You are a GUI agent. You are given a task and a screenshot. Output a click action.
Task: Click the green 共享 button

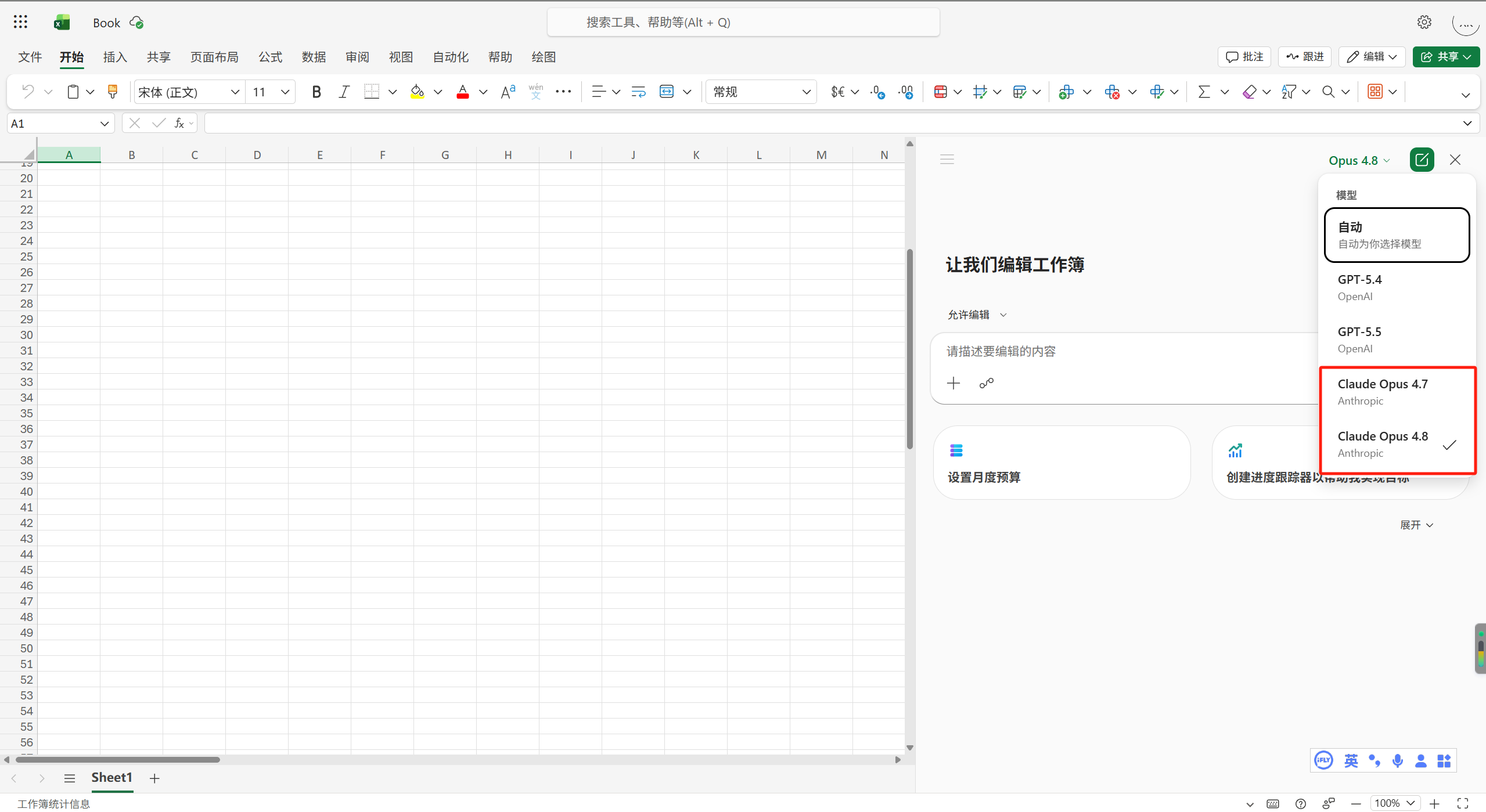tap(1446, 57)
